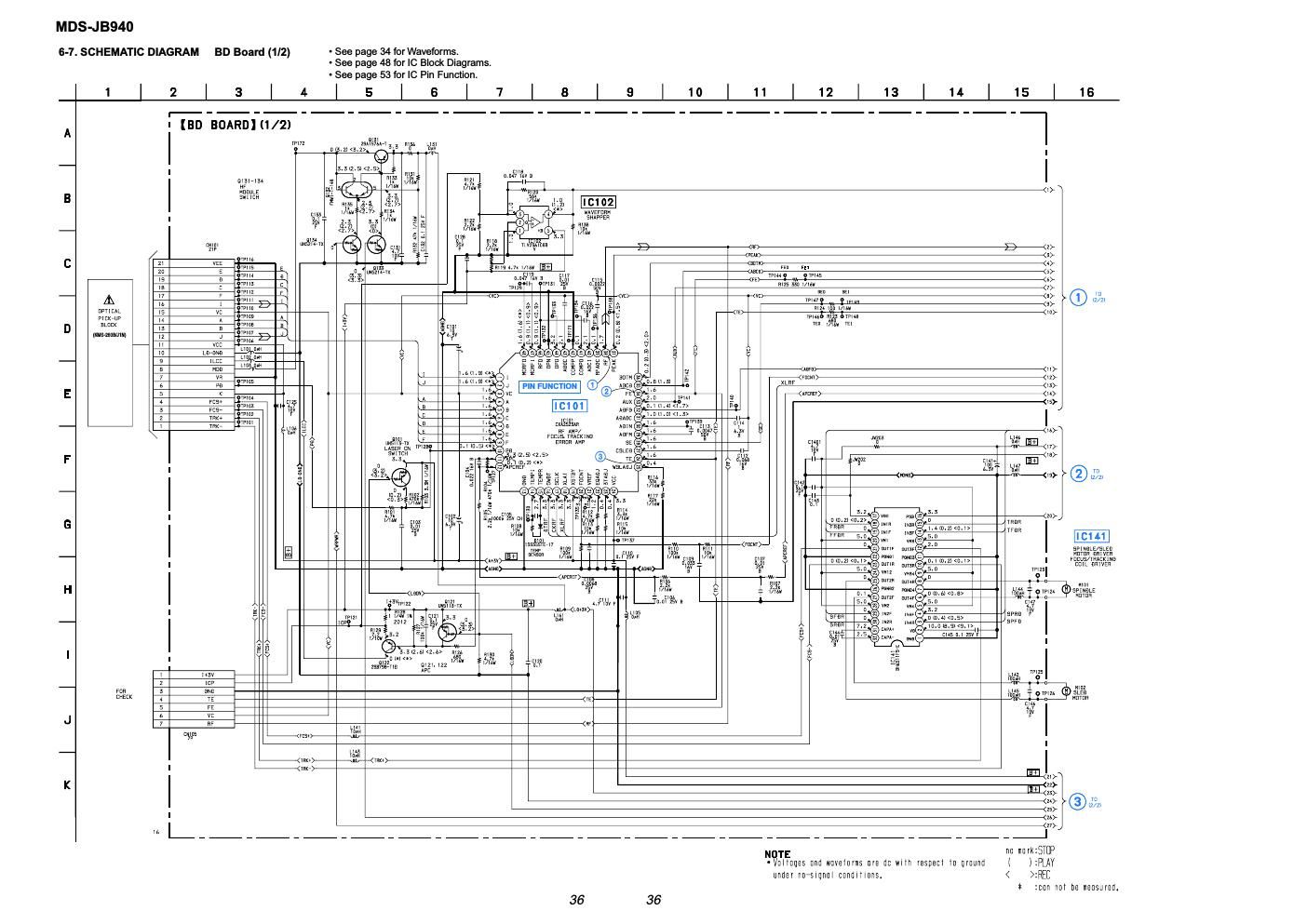The width and height of the screenshot is (1307, 924).
Task: Click the 【BD BOARD】(1/2) label inside the frame
Action: point(236,125)
